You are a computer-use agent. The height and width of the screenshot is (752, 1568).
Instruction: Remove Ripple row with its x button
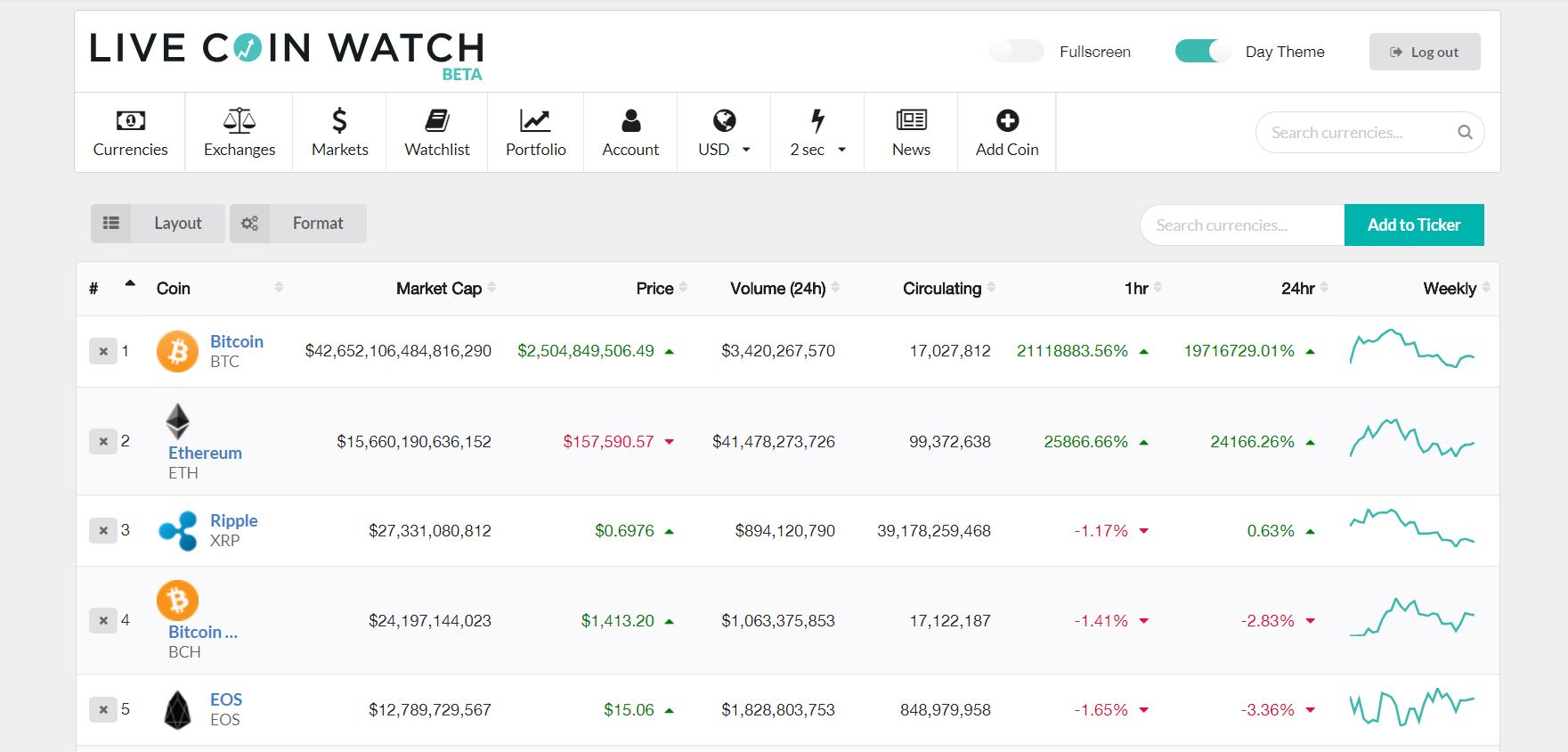click(x=103, y=530)
